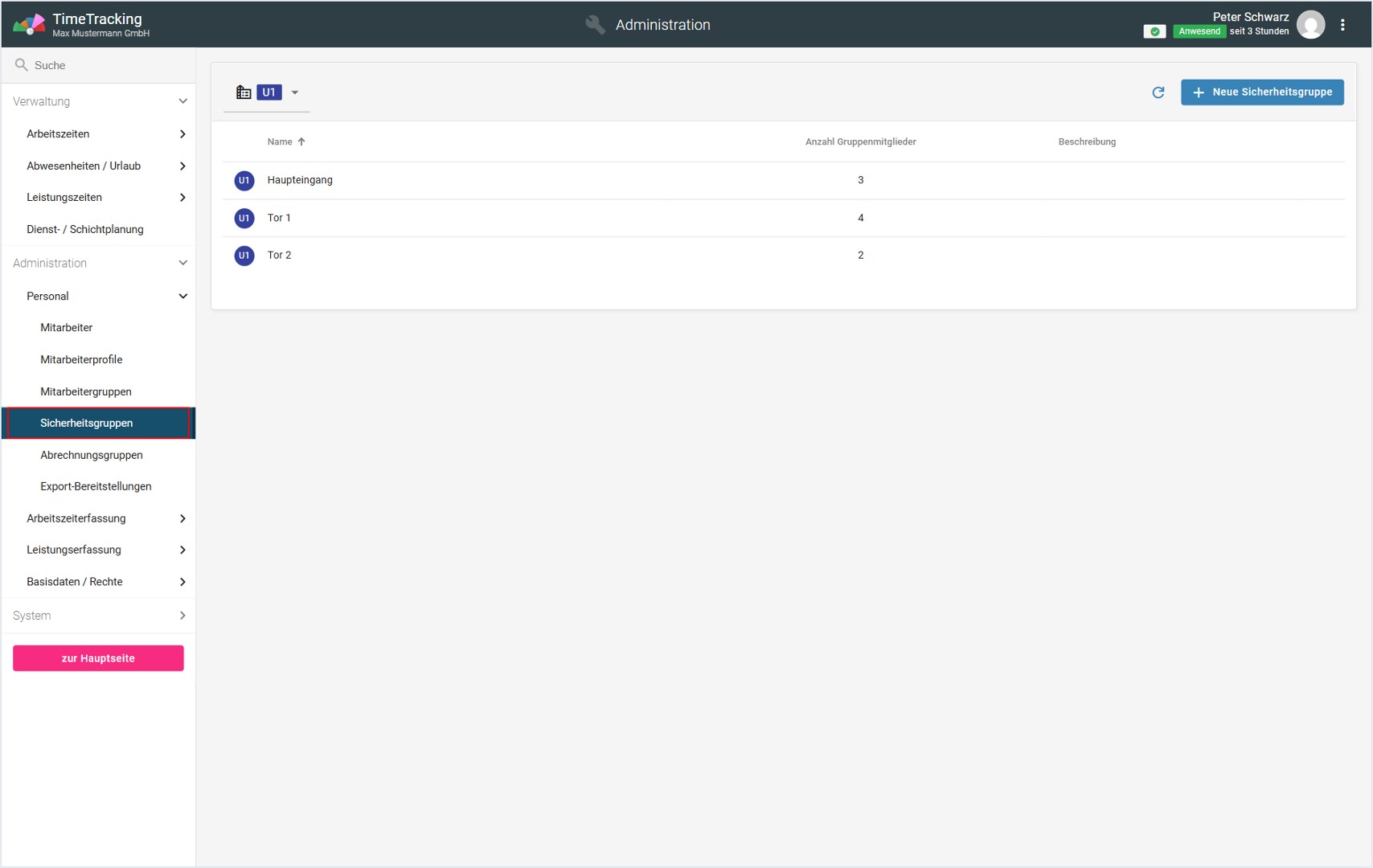Expand the Arbeitszeiten submenu
Image resolution: width=1373 pixels, height=868 pixels.
point(182,134)
